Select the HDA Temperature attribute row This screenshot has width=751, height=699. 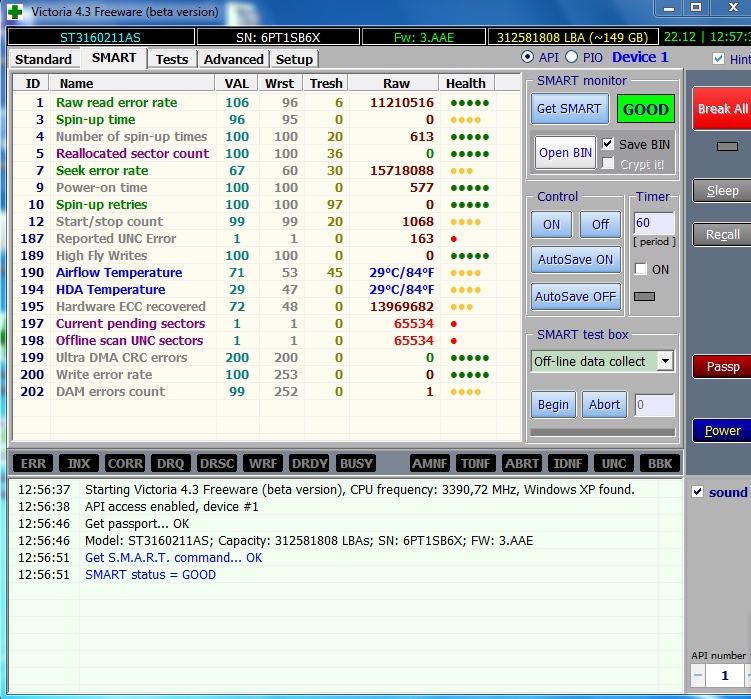pos(266,290)
